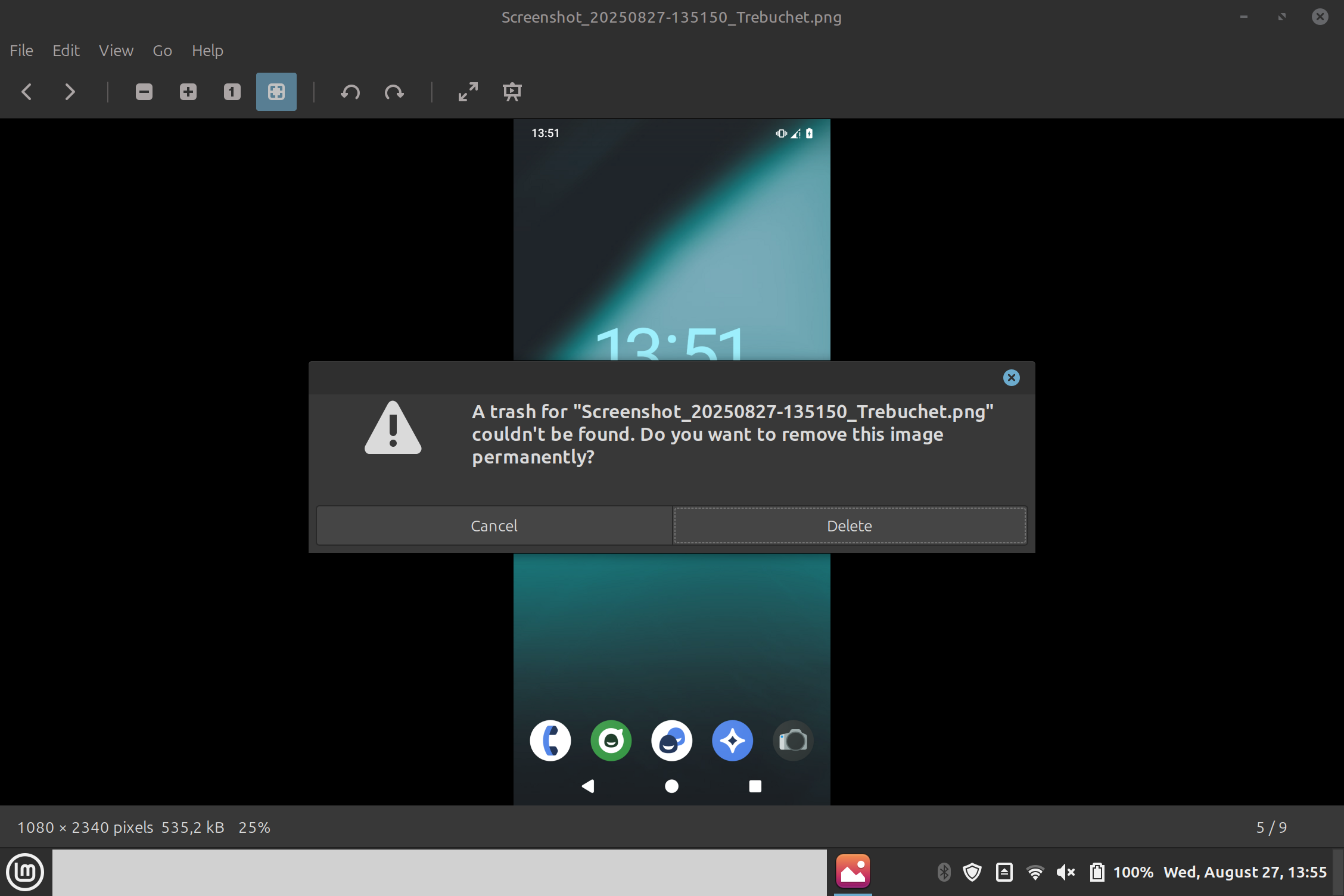Go to the next image
The image size is (1344, 896).
pyautogui.click(x=70, y=92)
